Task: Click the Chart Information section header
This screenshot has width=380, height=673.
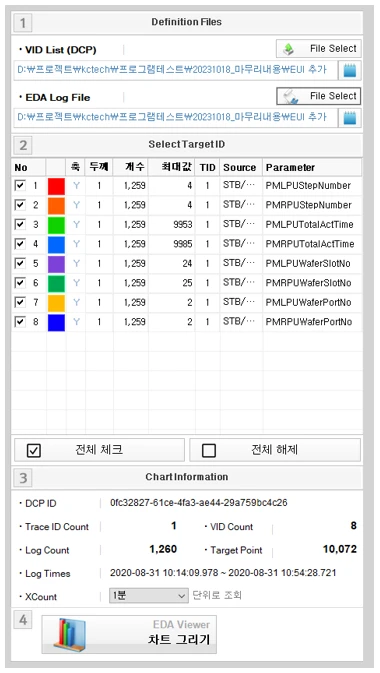Action: (186, 477)
